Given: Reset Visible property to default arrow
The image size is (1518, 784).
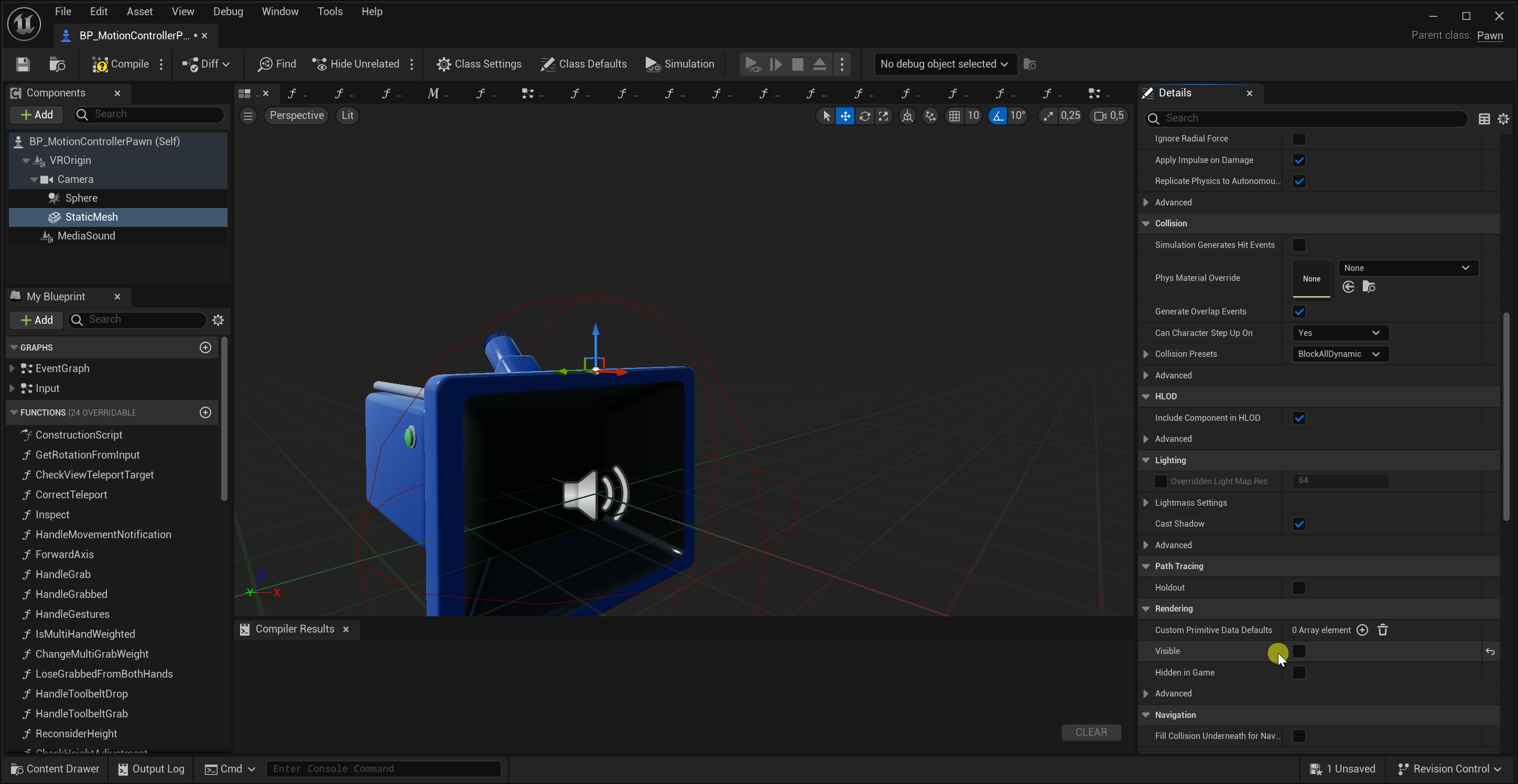Looking at the screenshot, I should 1490,651.
